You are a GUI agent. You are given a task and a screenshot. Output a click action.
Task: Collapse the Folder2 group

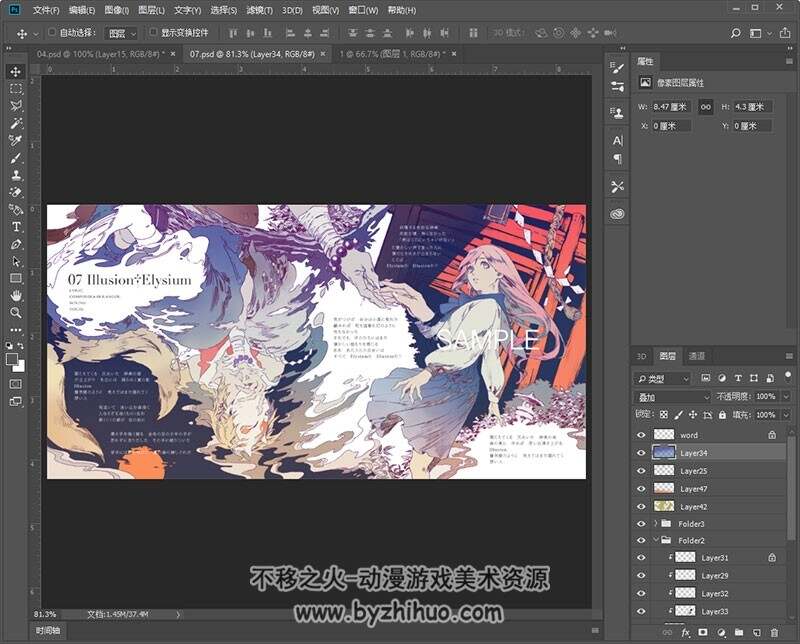coord(656,540)
